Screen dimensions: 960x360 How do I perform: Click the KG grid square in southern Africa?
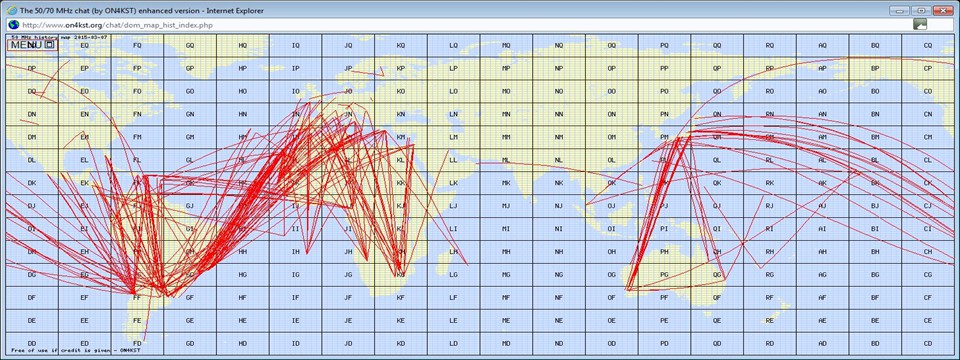[x=400, y=275]
